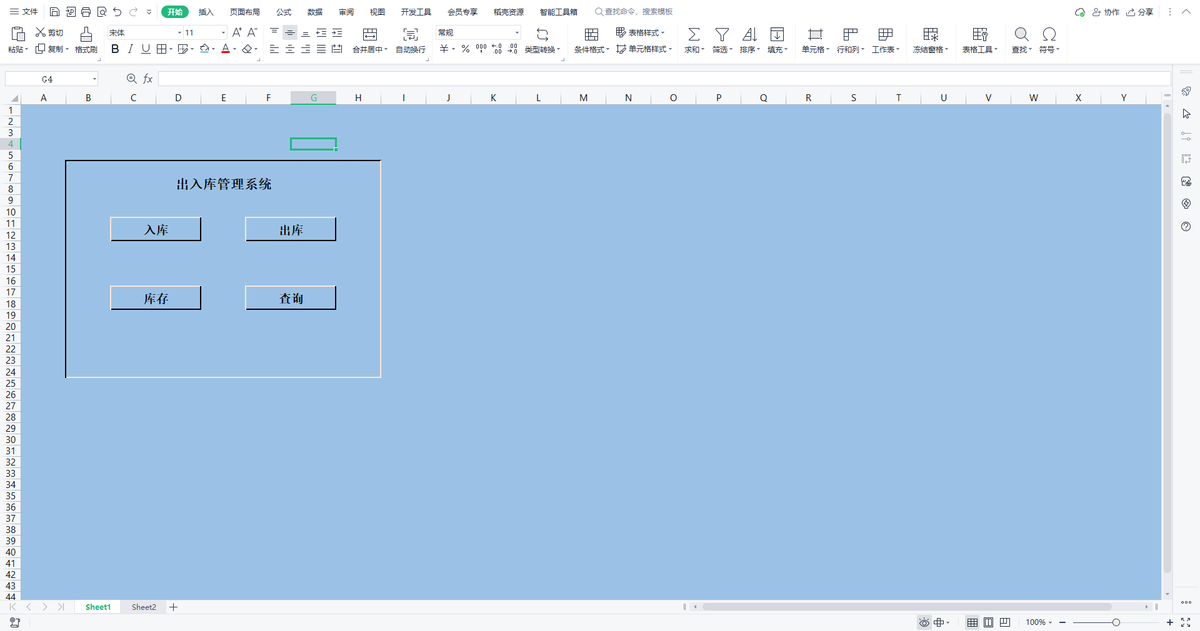1200x631 pixels.
Task: Click into the formula bar input
Action: pos(664,78)
